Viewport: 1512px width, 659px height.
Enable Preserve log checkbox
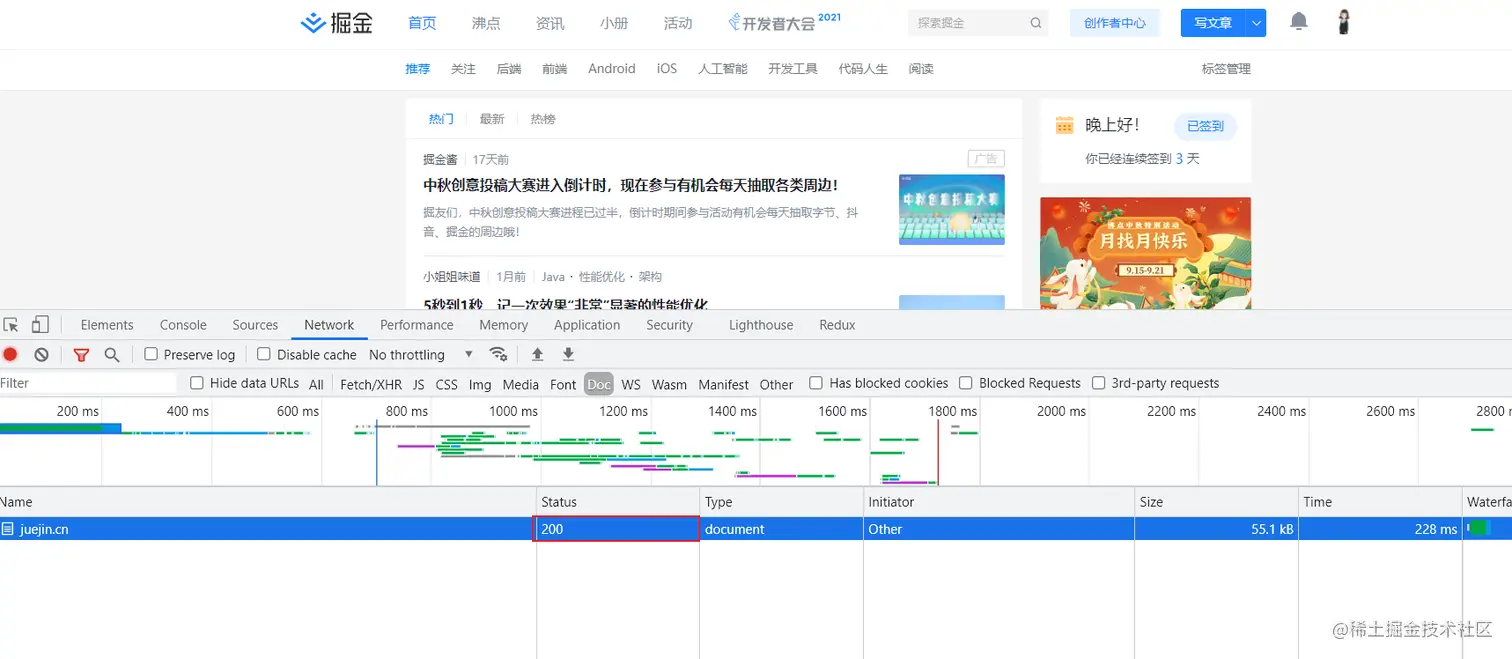click(151, 354)
